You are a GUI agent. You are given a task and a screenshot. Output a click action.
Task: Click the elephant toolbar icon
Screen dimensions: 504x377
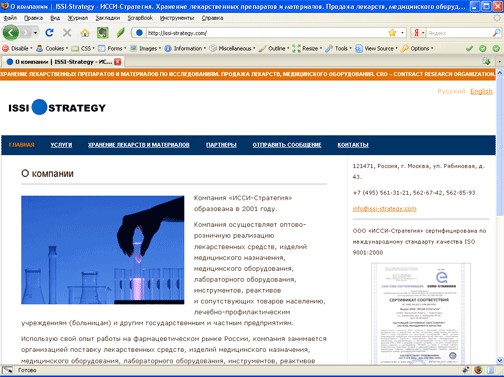pyautogui.click(x=103, y=33)
